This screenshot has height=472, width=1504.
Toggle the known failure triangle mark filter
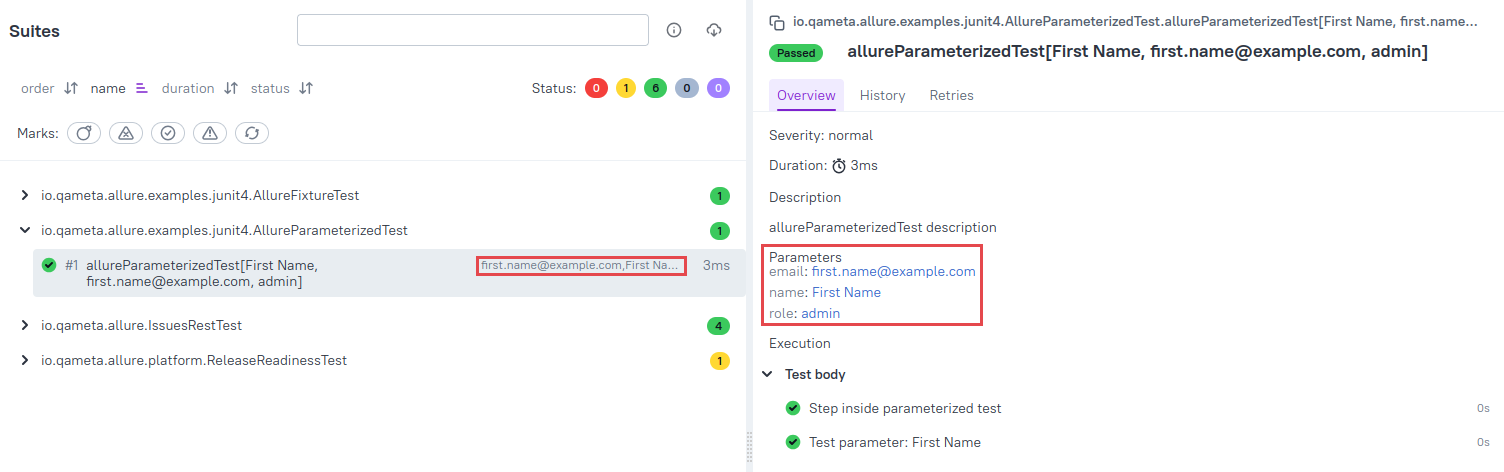[x=126, y=133]
